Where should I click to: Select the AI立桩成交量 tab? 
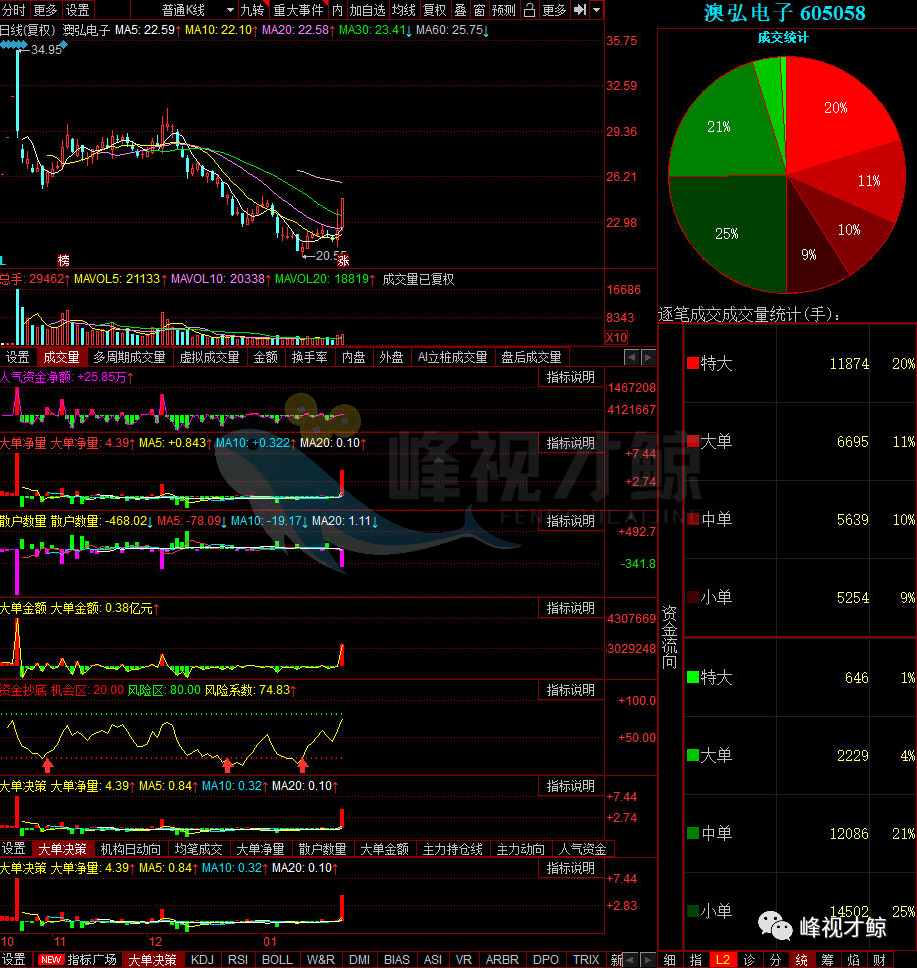tap(452, 357)
